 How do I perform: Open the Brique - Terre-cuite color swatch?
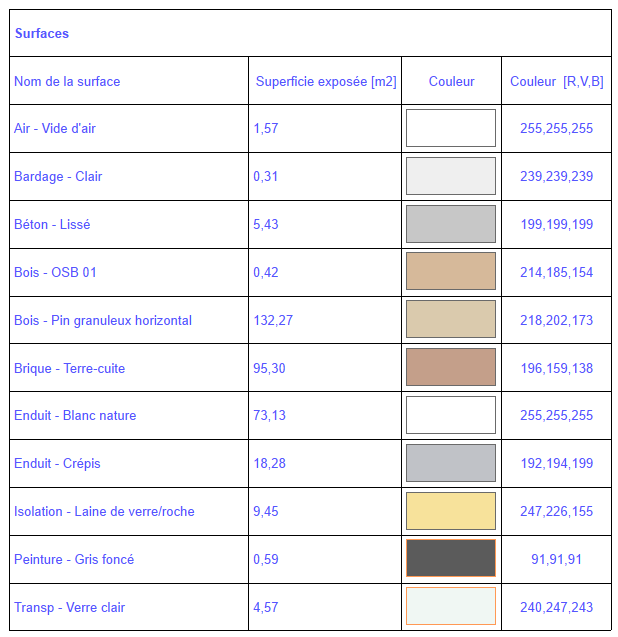(450, 367)
